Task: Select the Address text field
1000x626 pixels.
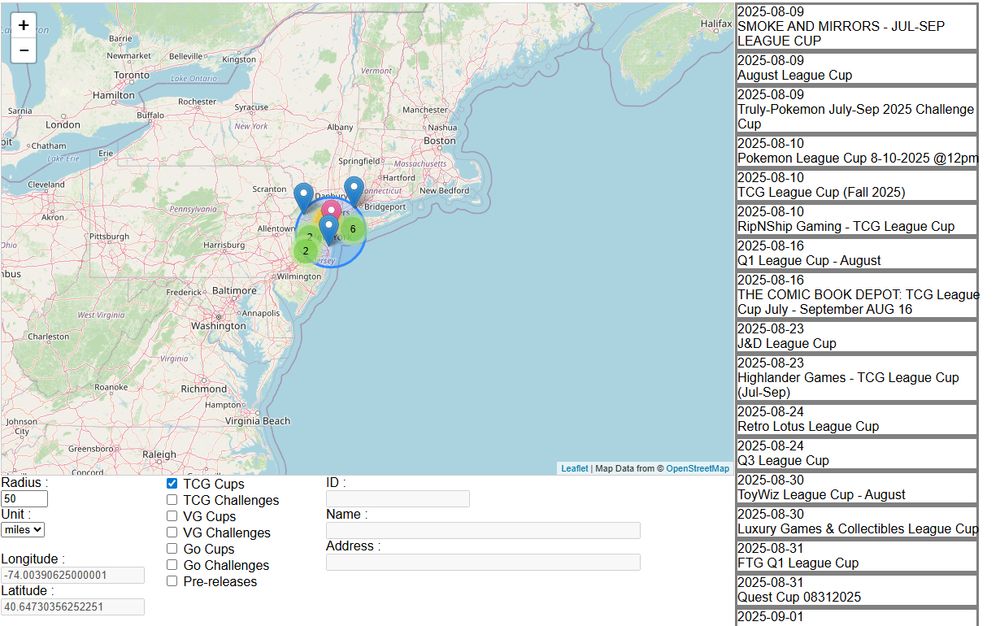Action: point(483,562)
